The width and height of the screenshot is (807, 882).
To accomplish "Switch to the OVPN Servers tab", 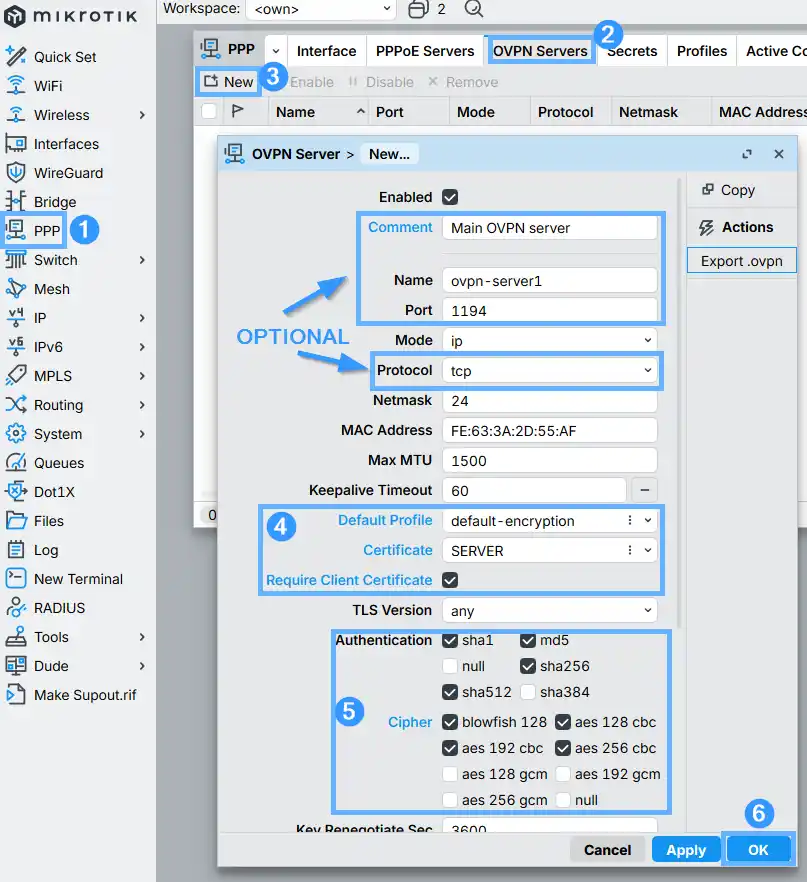I will click(540, 51).
